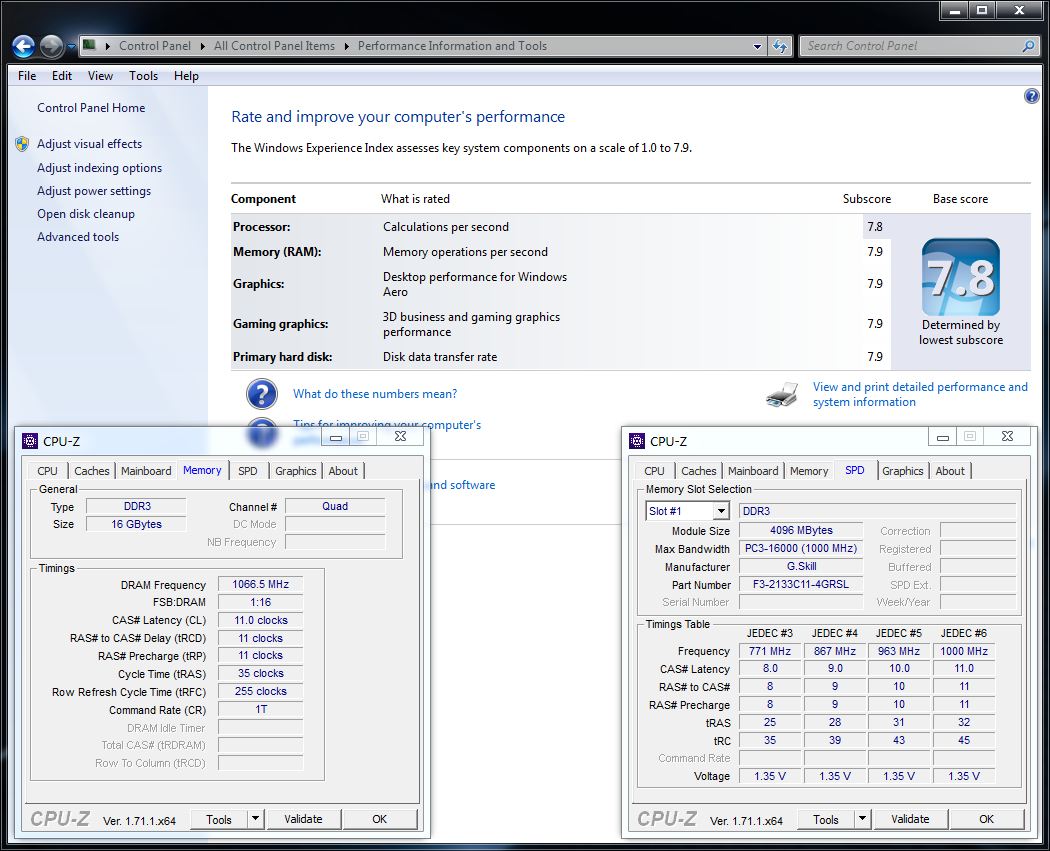This screenshot has height=851, width=1050.
Task: Click the refresh icon next to address bar
Action: (780, 46)
